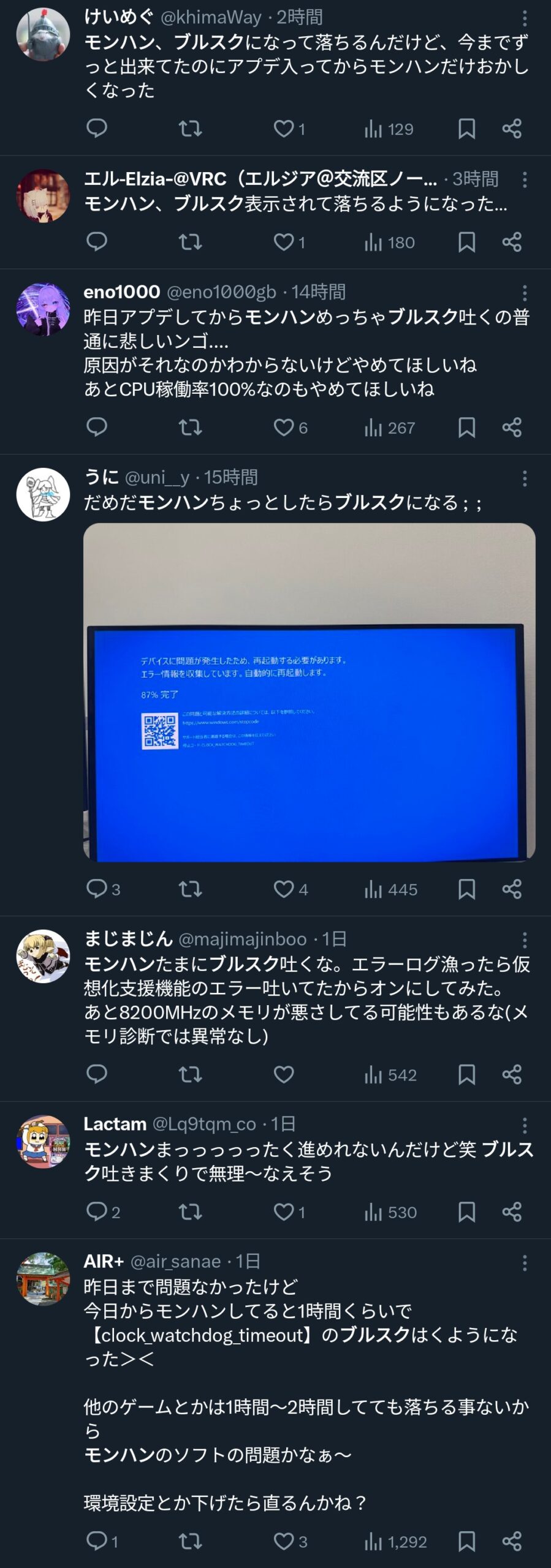Bookmark the tweet by けいめぐ
This screenshot has height=1568, width=551.
(467, 129)
